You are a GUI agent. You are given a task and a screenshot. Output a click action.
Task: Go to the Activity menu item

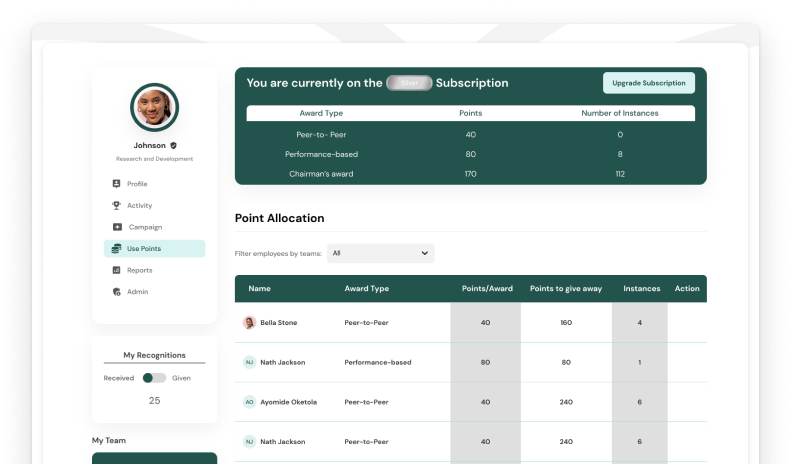(x=140, y=205)
